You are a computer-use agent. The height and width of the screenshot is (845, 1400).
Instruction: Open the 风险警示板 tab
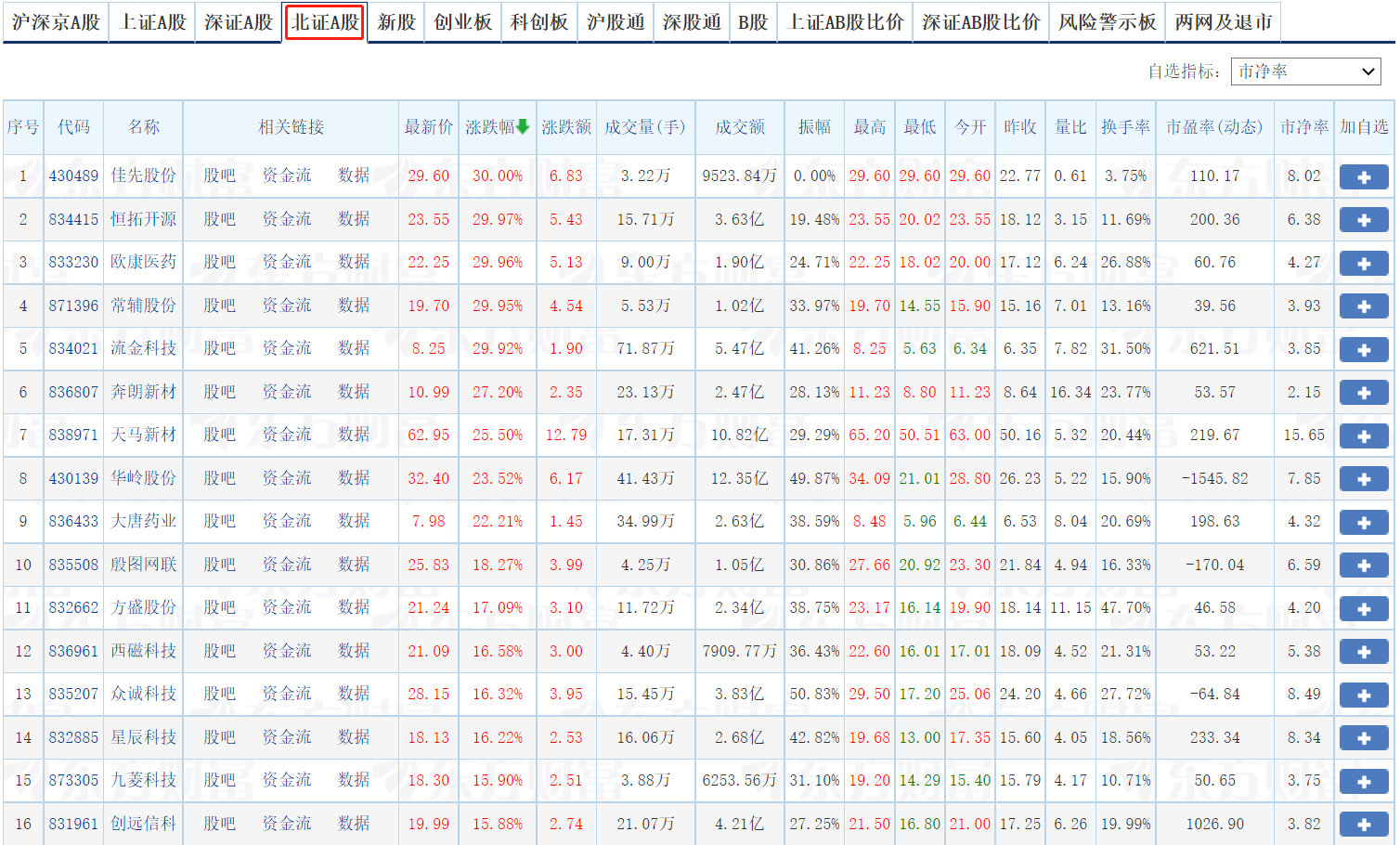pos(1107,22)
